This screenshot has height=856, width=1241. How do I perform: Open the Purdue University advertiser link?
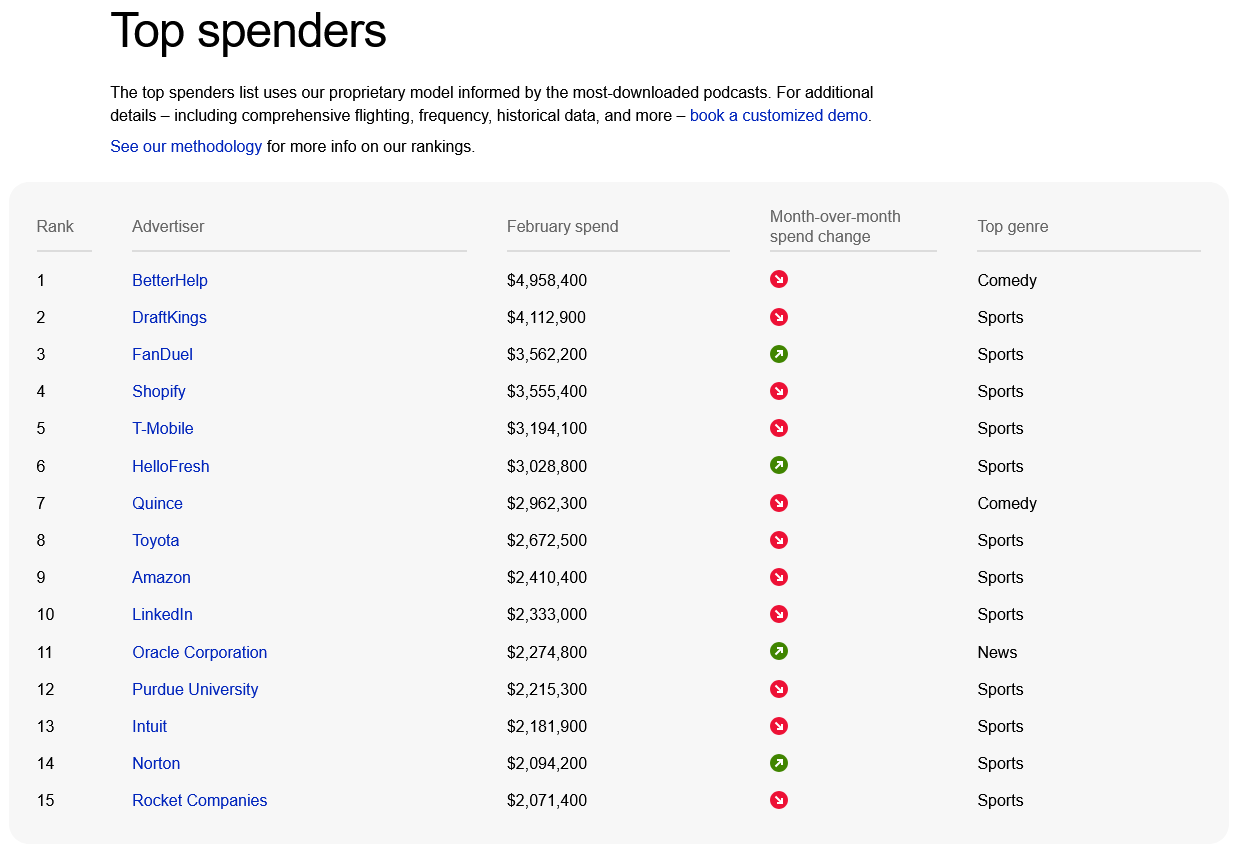[195, 689]
